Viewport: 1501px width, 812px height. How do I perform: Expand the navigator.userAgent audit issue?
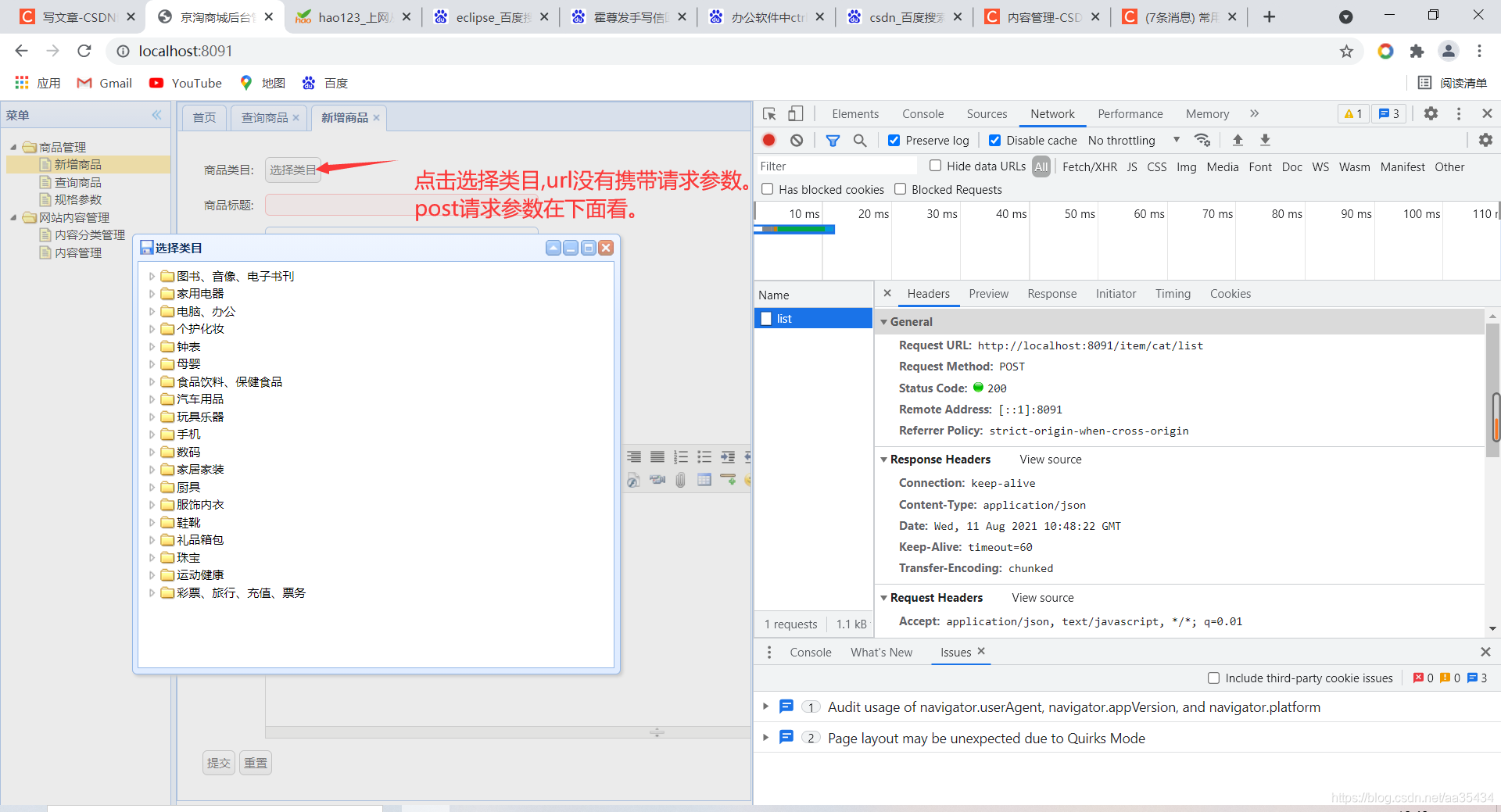tap(766, 706)
